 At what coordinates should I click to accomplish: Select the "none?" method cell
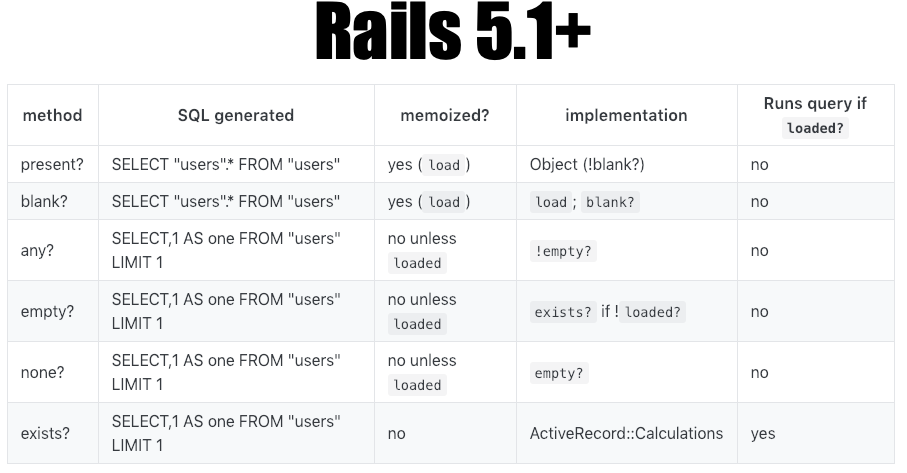tap(42, 372)
